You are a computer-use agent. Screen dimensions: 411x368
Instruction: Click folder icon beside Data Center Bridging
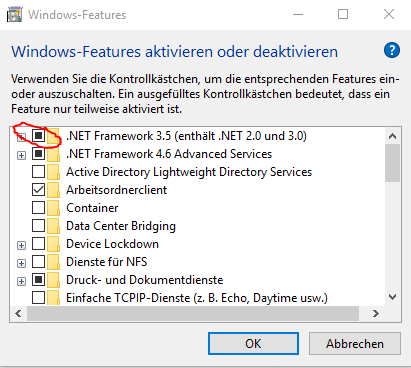coord(53,226)
